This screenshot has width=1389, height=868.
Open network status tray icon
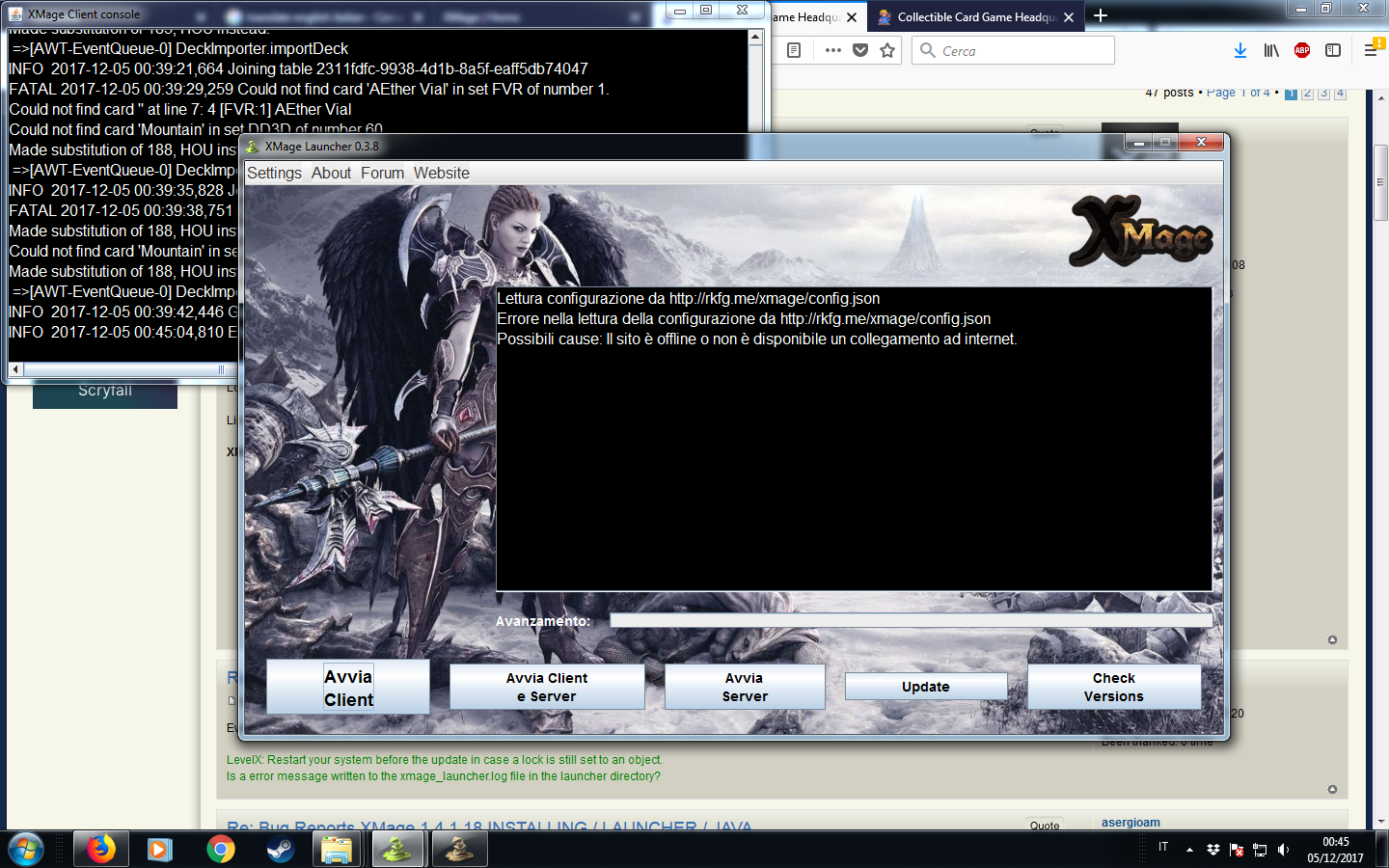click(1260, 850)
